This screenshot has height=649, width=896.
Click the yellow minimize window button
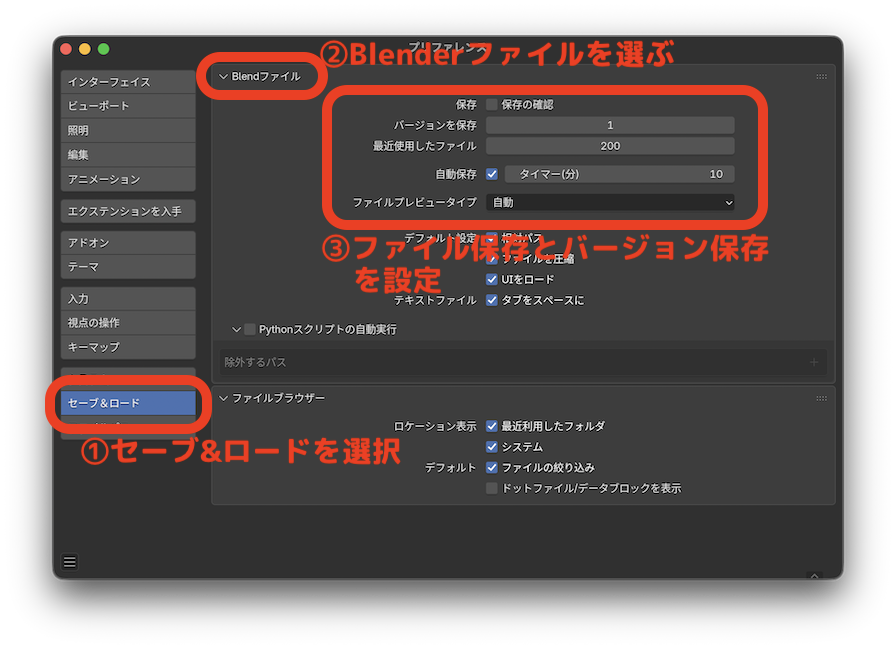tap(85, 49)
